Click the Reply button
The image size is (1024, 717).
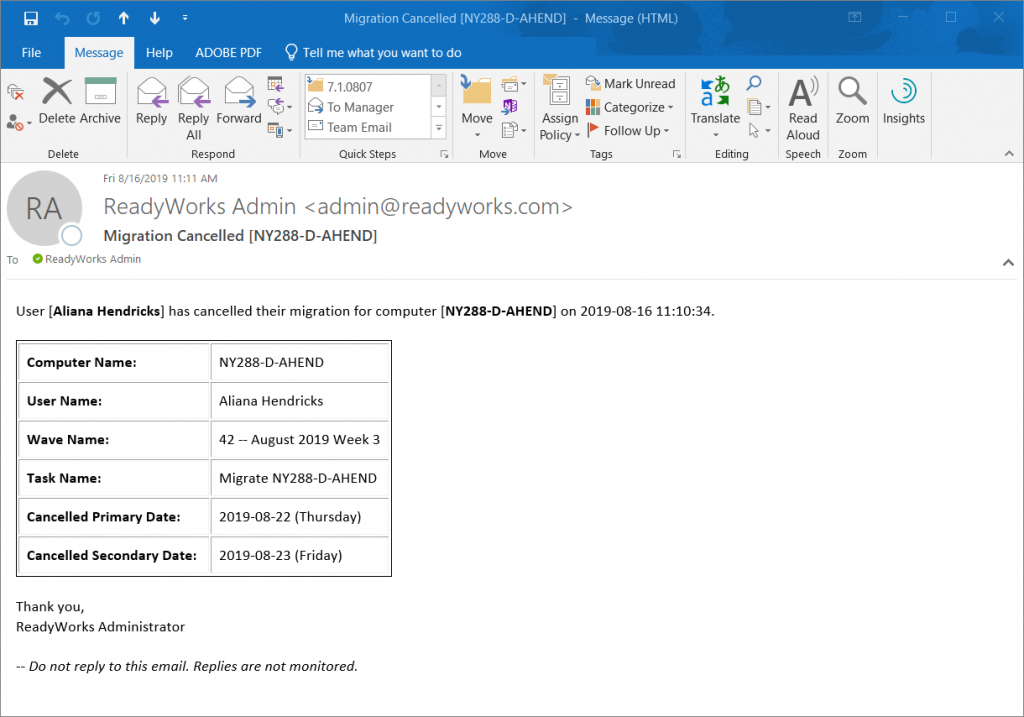coord(151,103)
